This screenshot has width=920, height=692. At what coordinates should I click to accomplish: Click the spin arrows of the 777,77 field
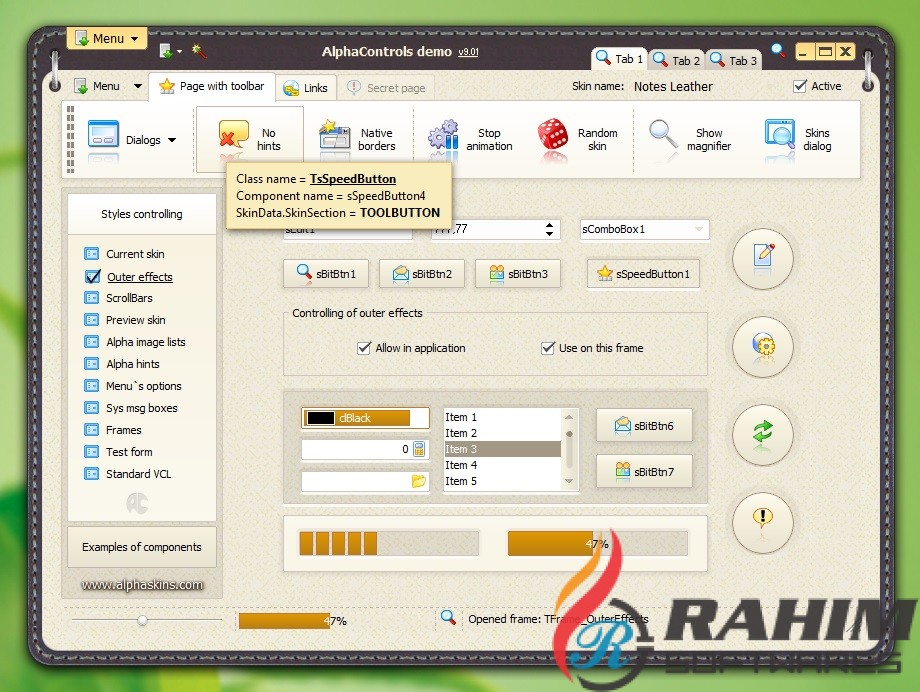(x=549, y=229)
